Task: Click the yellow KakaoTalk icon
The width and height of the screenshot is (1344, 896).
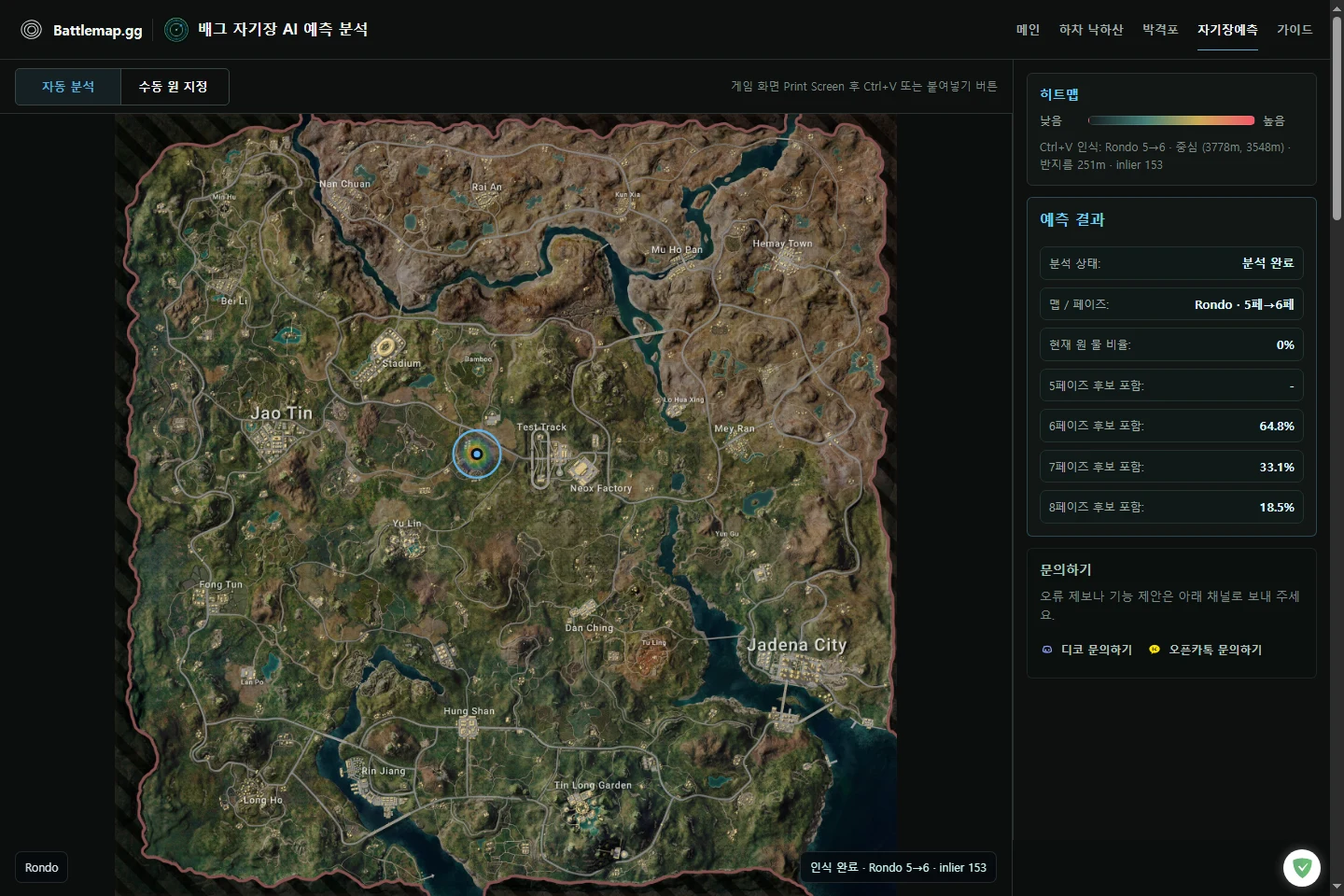Action: tap(1155, 650)
